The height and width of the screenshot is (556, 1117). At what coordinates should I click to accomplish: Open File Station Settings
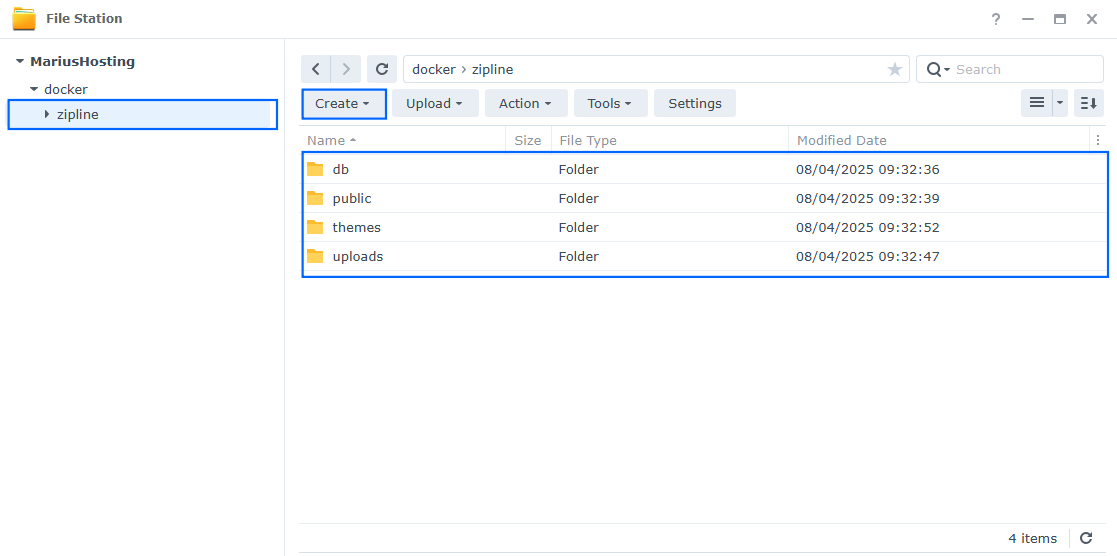pyautogui.click(x=695, y=103)
